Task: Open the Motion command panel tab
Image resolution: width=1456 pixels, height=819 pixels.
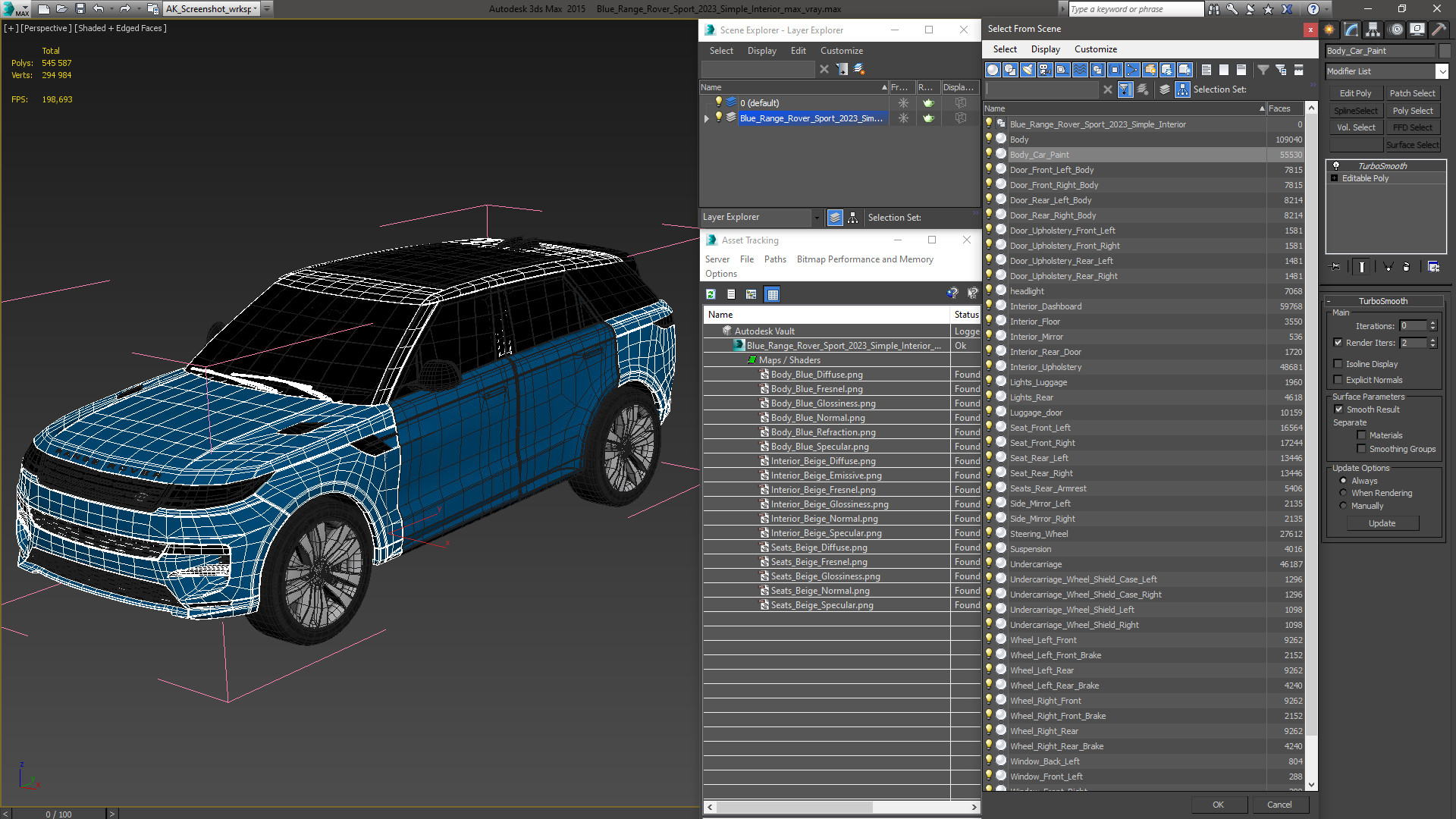Action: point(1395,30)
